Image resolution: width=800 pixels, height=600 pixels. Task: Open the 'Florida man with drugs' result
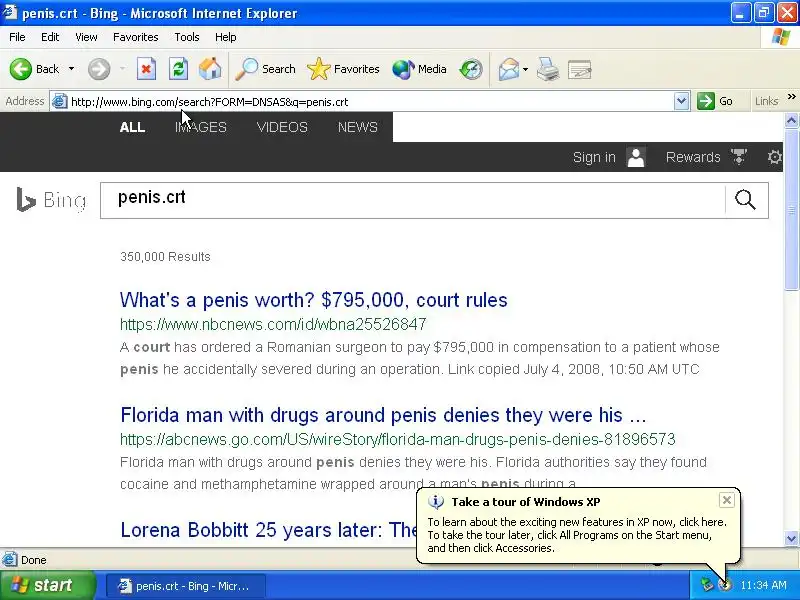tap(383, 415)
